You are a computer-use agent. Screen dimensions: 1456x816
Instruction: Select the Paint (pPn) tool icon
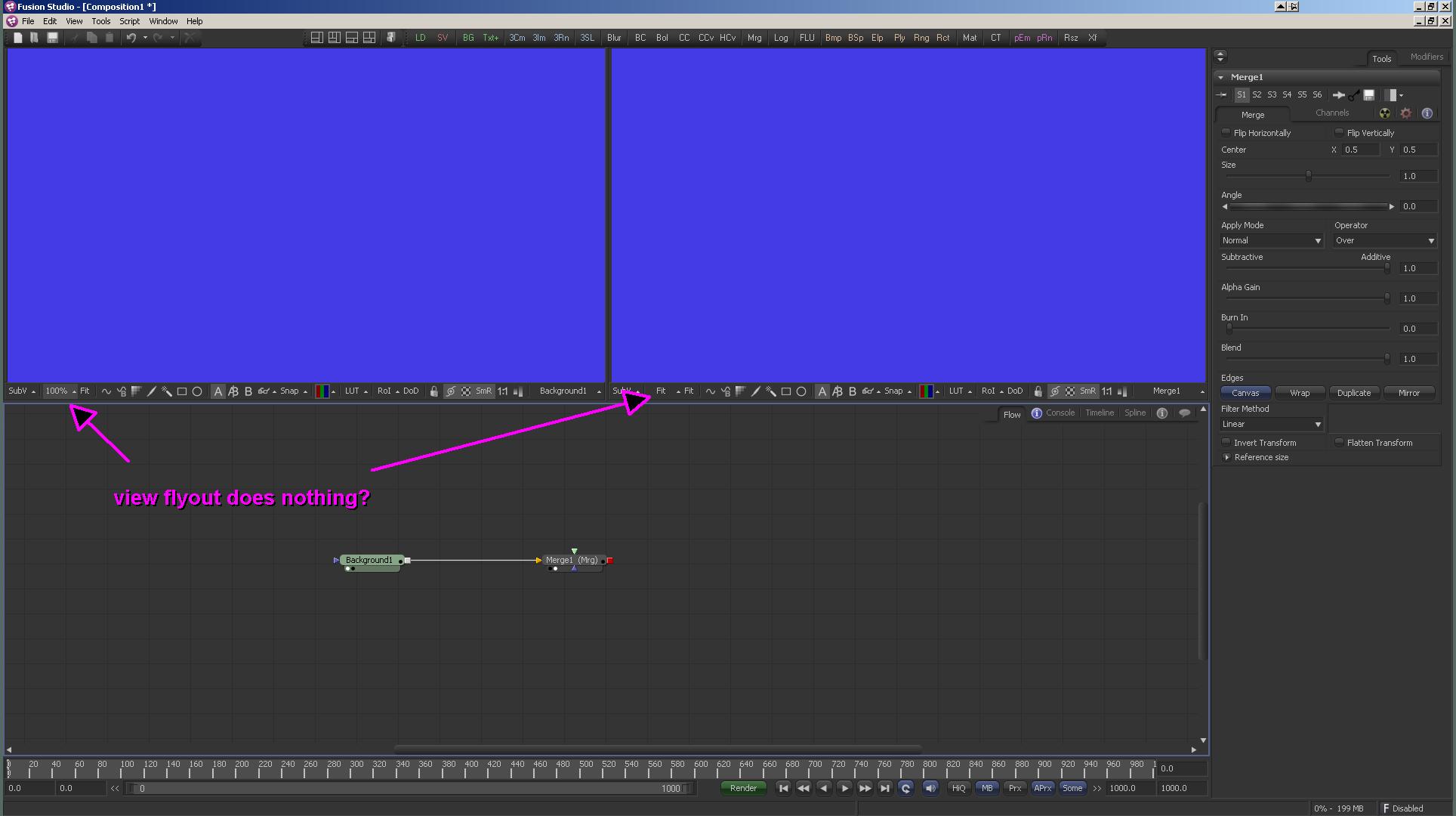pos(1042,38)
